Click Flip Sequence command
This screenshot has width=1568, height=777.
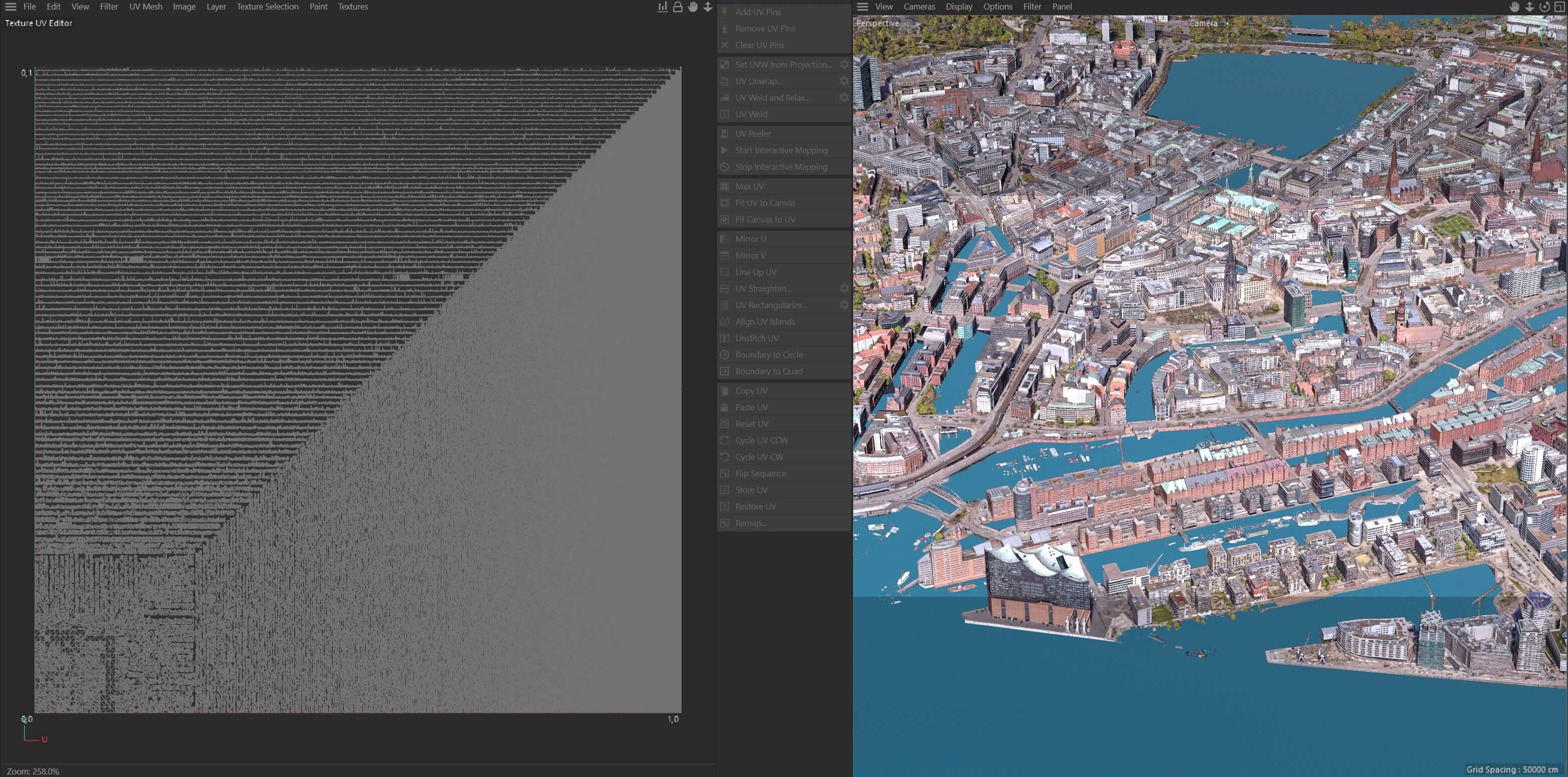(784, 474)
